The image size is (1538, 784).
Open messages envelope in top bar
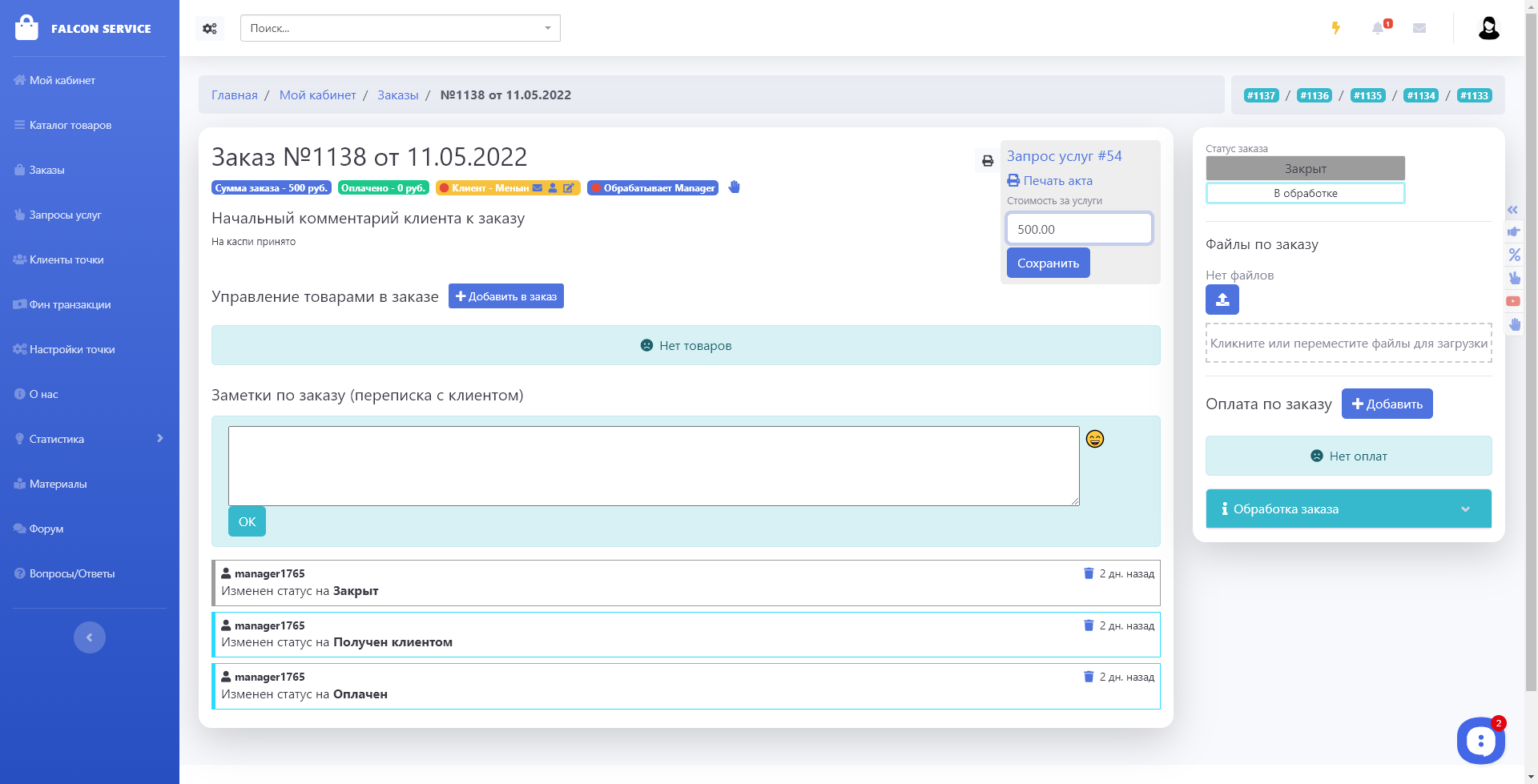(1419, 28)
